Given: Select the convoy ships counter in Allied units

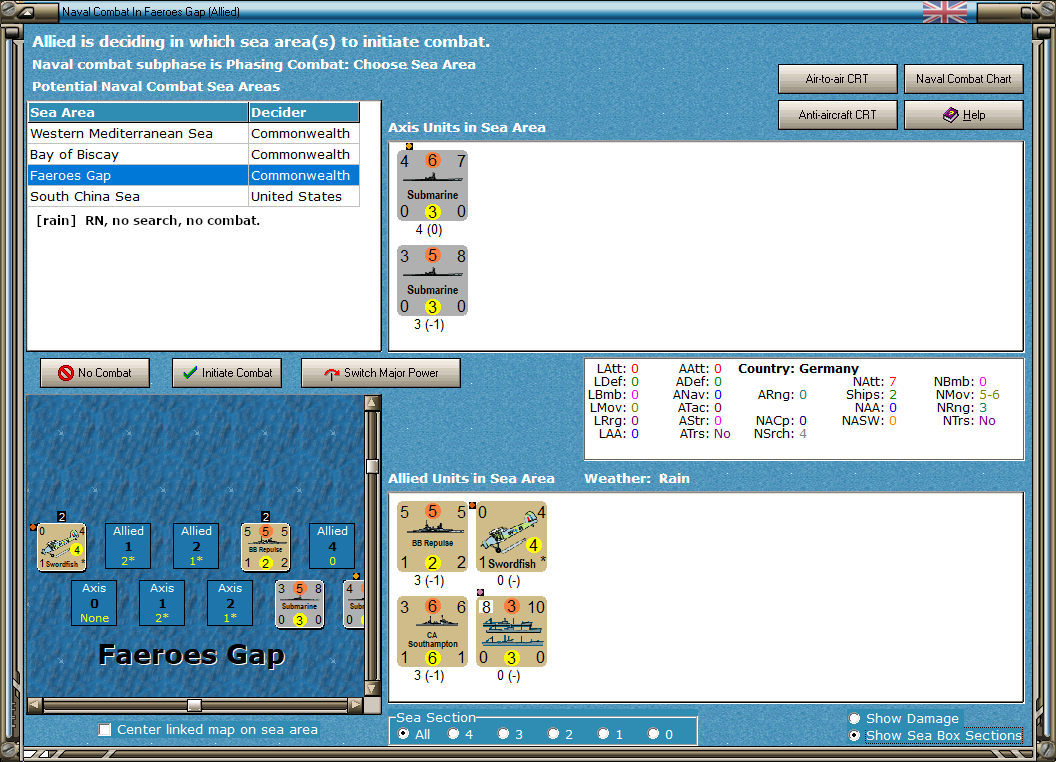Looking at the screenshot, I should 511,631.
